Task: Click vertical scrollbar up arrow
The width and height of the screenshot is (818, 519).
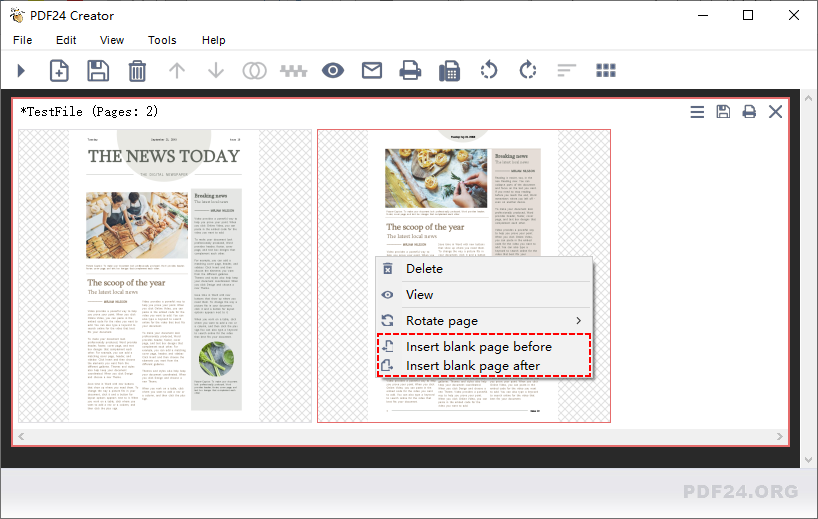Action: click(x=808, y=98)
